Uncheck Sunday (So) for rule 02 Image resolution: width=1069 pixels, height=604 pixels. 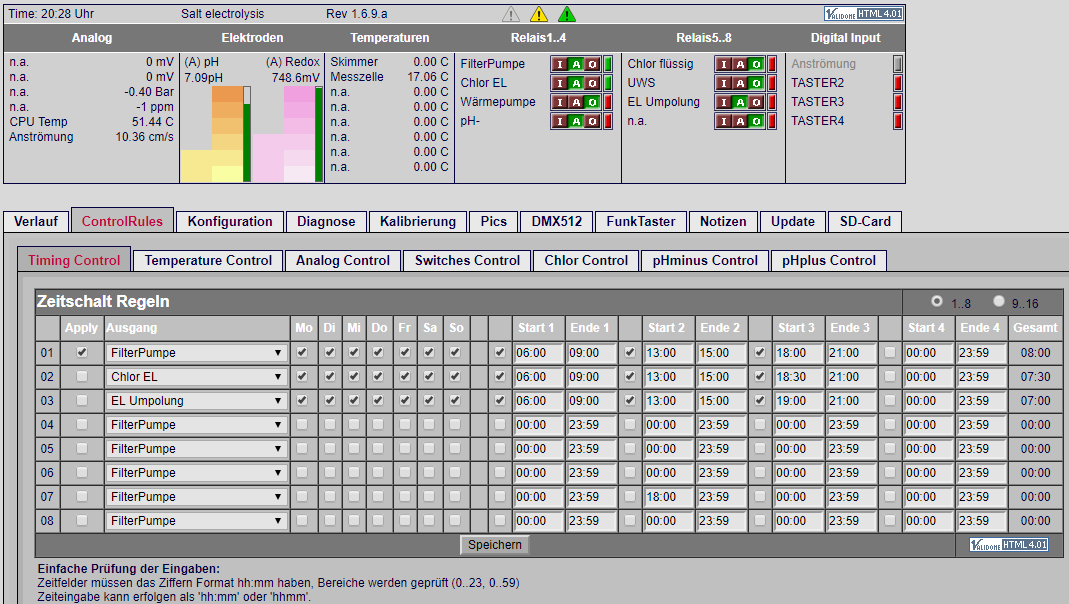pyautogui.click(x=455, y=376)
